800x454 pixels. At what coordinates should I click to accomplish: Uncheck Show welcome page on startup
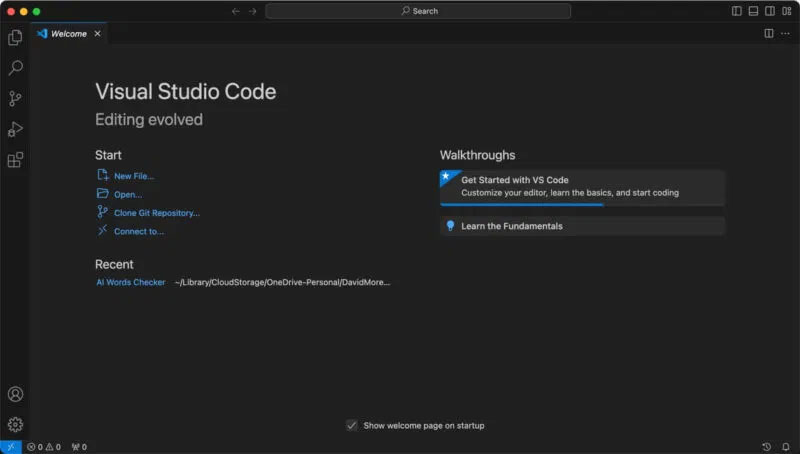(x=352, y=425)
